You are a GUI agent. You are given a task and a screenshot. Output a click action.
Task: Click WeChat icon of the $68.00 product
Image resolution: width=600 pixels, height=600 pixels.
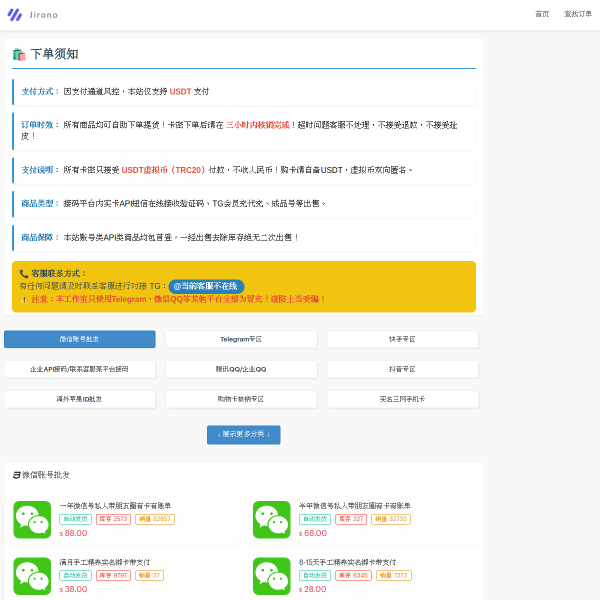click(x=272, y=520)
